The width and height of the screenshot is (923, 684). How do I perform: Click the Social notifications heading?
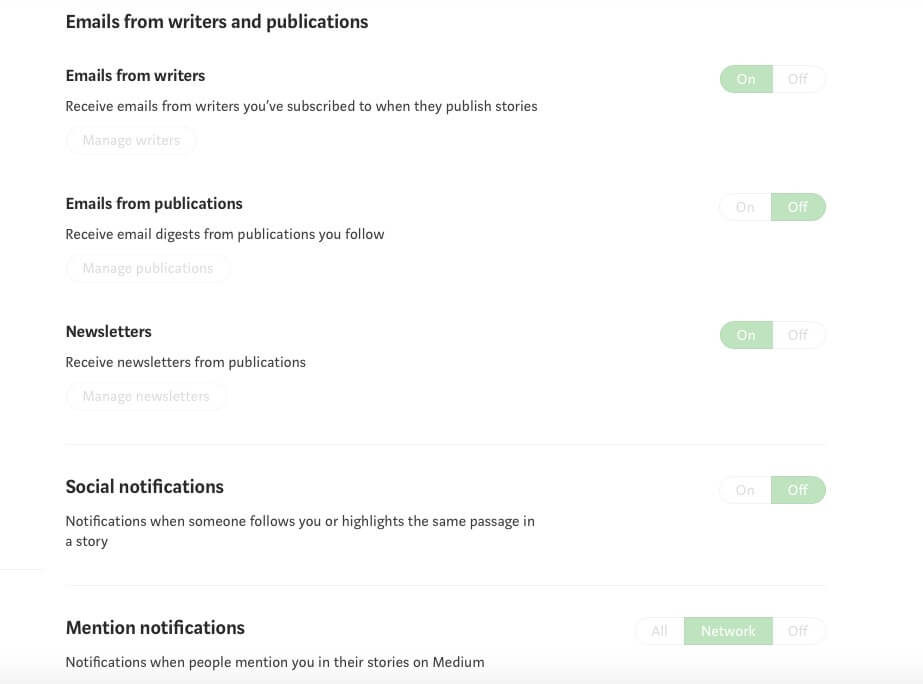point(144,487)
